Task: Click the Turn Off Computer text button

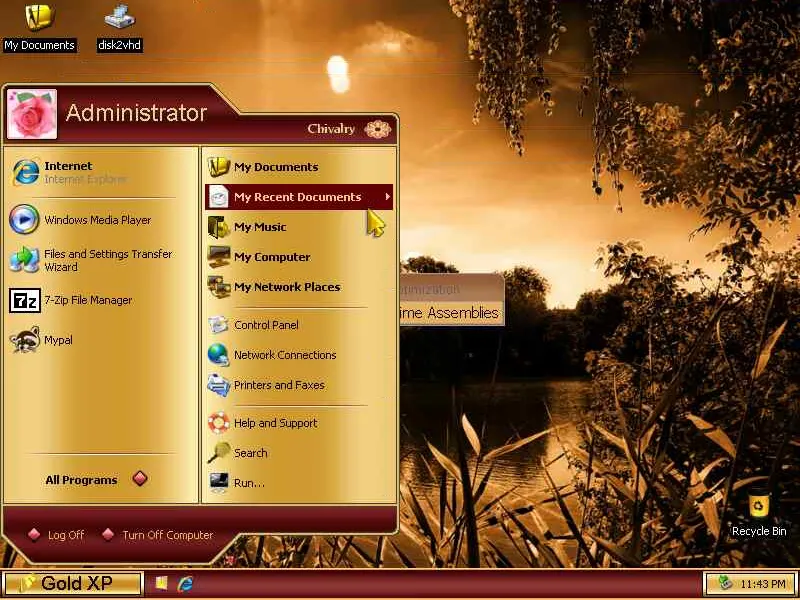Action: pos(167,535)
